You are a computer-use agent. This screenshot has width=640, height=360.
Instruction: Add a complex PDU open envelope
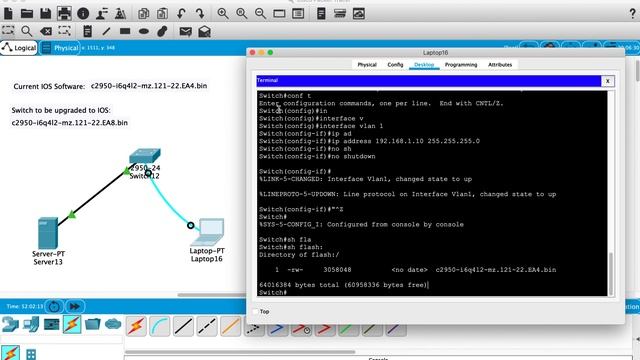(204, 31)
